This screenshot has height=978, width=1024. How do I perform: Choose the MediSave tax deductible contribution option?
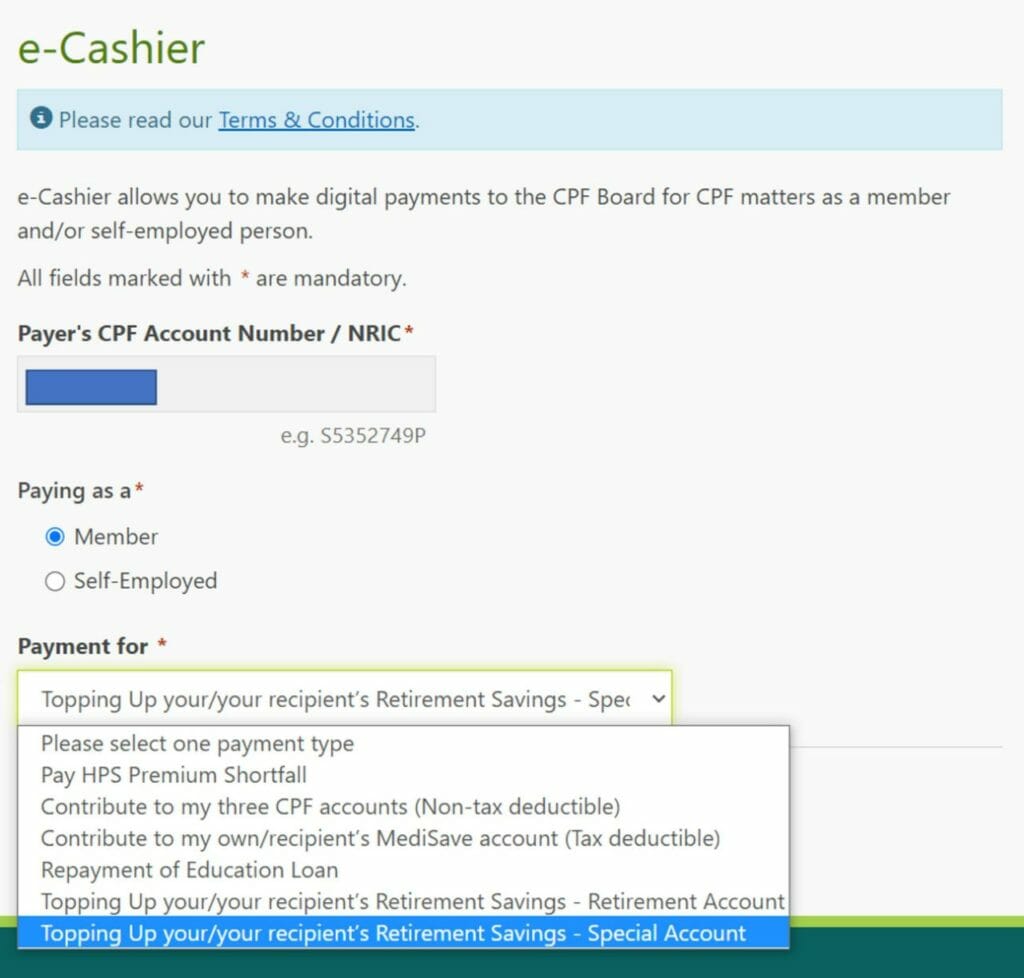pos(378,838)
